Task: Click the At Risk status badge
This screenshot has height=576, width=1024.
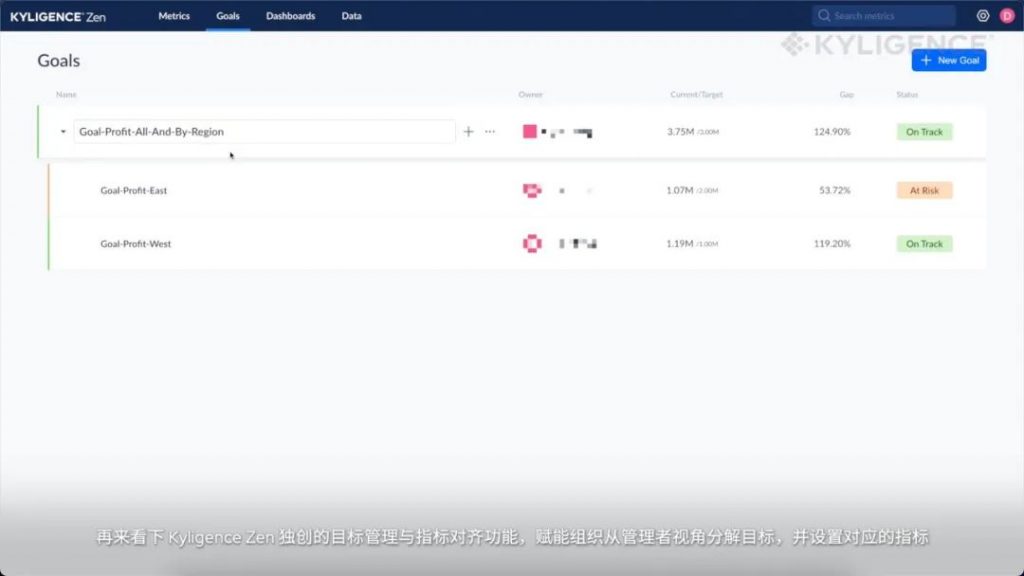Action: pyautogui.click(x=924, y=190)
